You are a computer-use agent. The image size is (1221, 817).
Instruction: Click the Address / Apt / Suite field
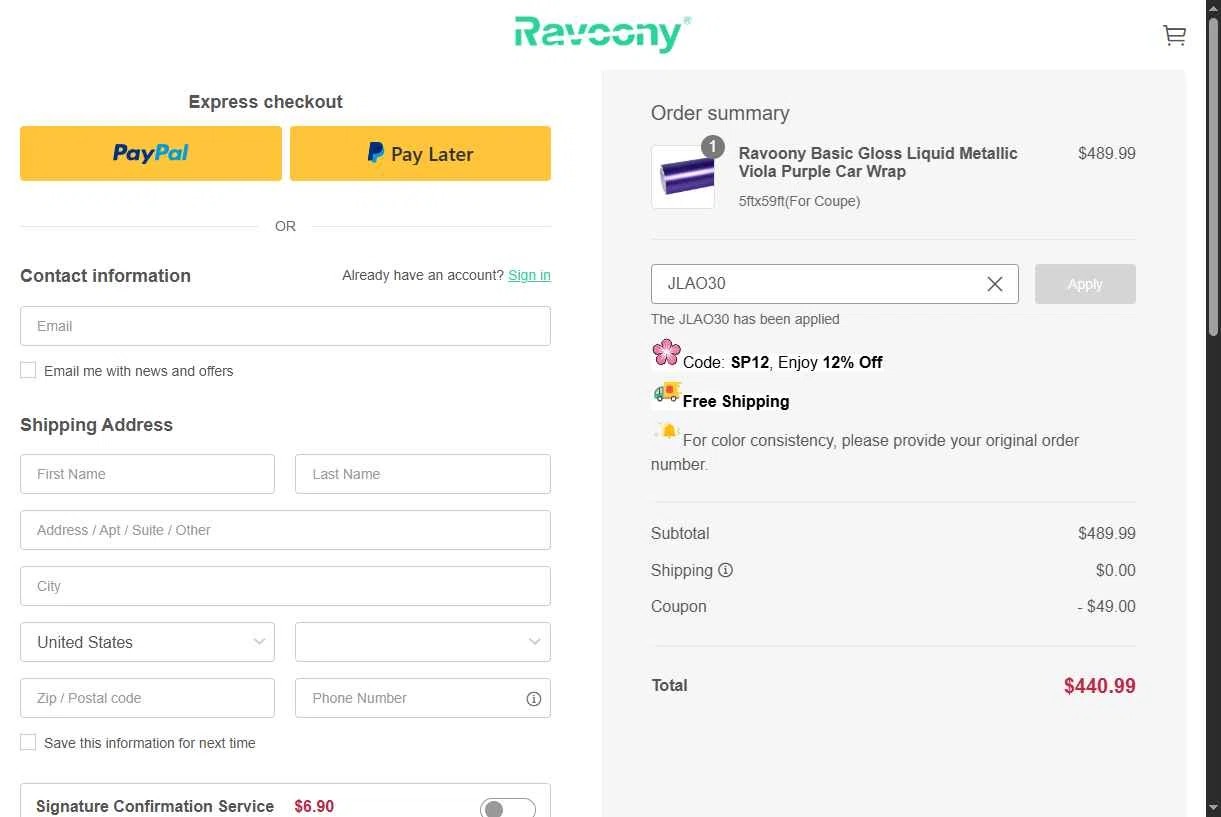tap(285, 530)
